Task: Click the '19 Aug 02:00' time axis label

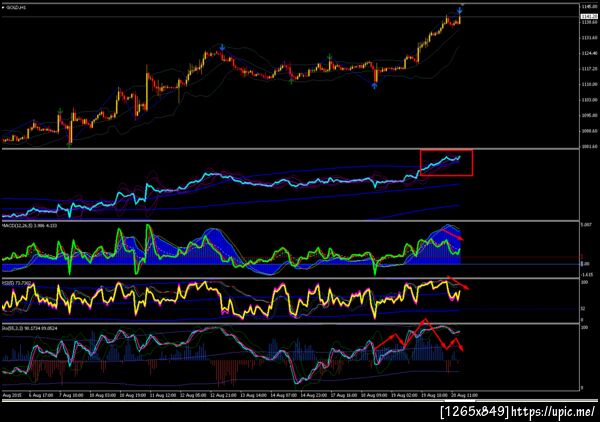Action: coord(404,395)
